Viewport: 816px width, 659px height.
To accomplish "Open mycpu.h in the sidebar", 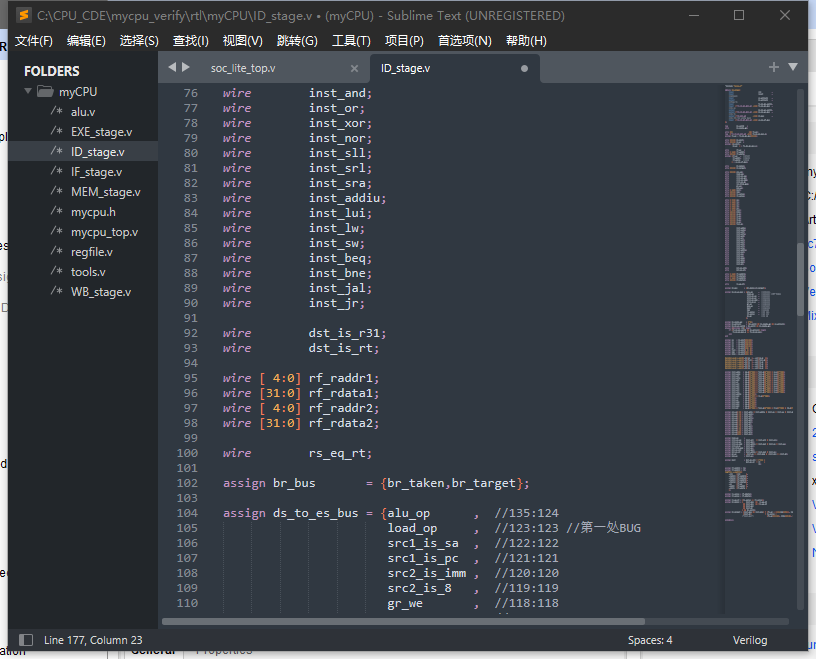I will point(93,212).
